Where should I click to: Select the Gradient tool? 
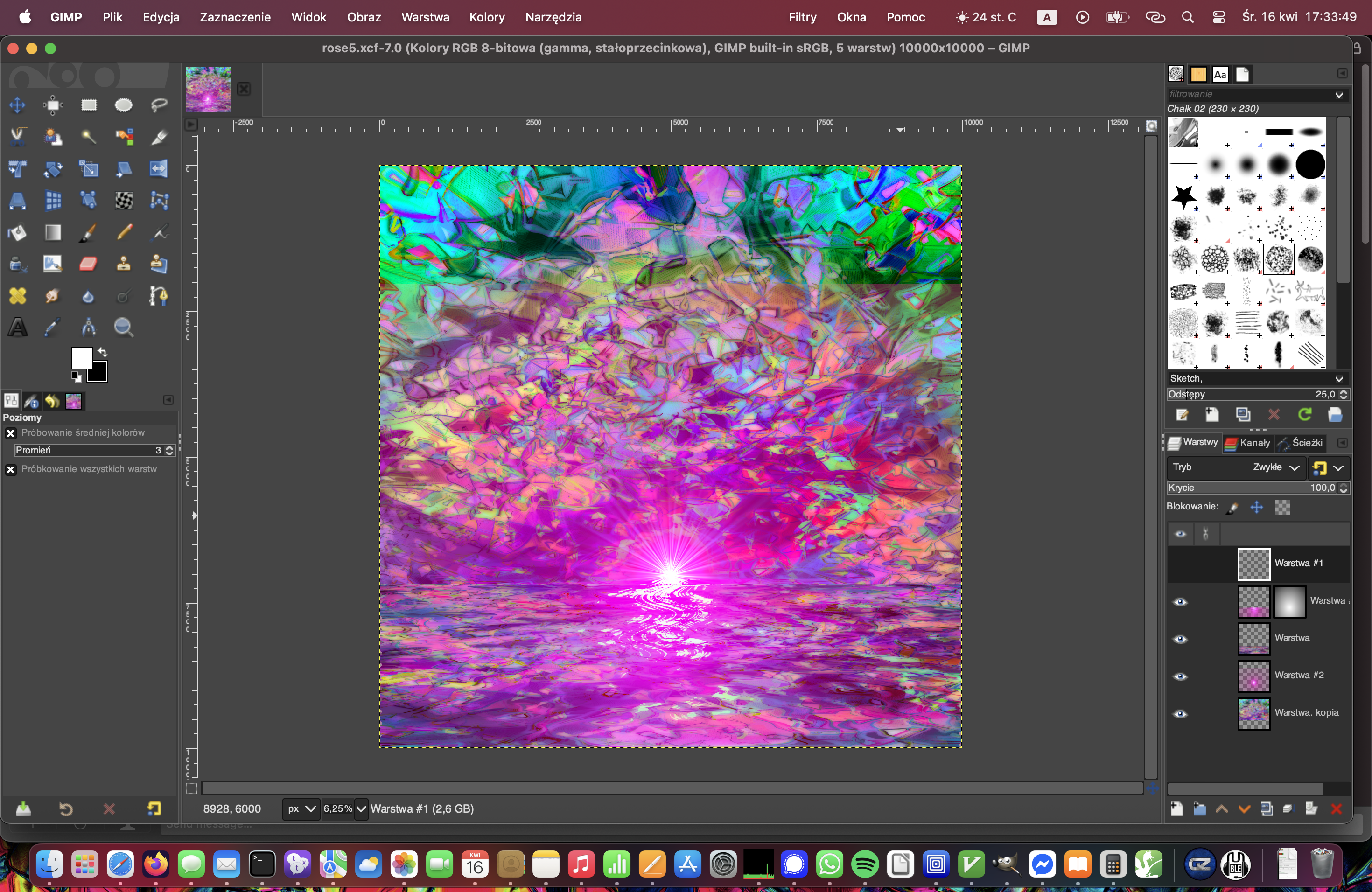[x=52, y=232]
